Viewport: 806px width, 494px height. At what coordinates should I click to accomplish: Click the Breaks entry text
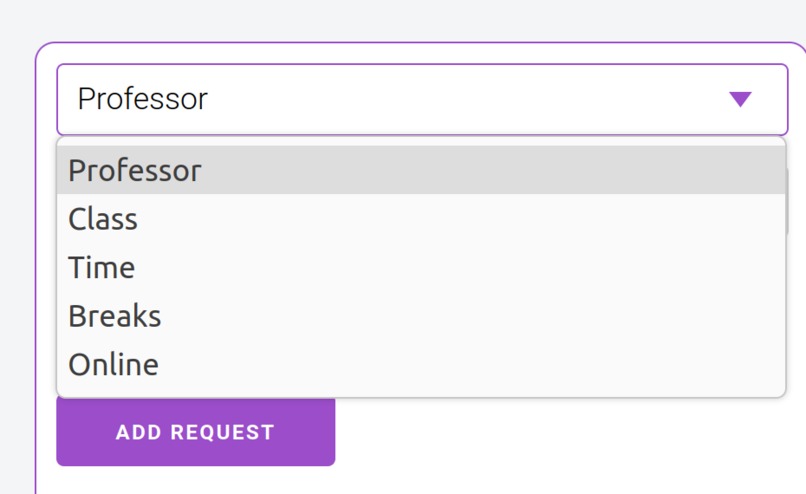[x=115, y=316]
